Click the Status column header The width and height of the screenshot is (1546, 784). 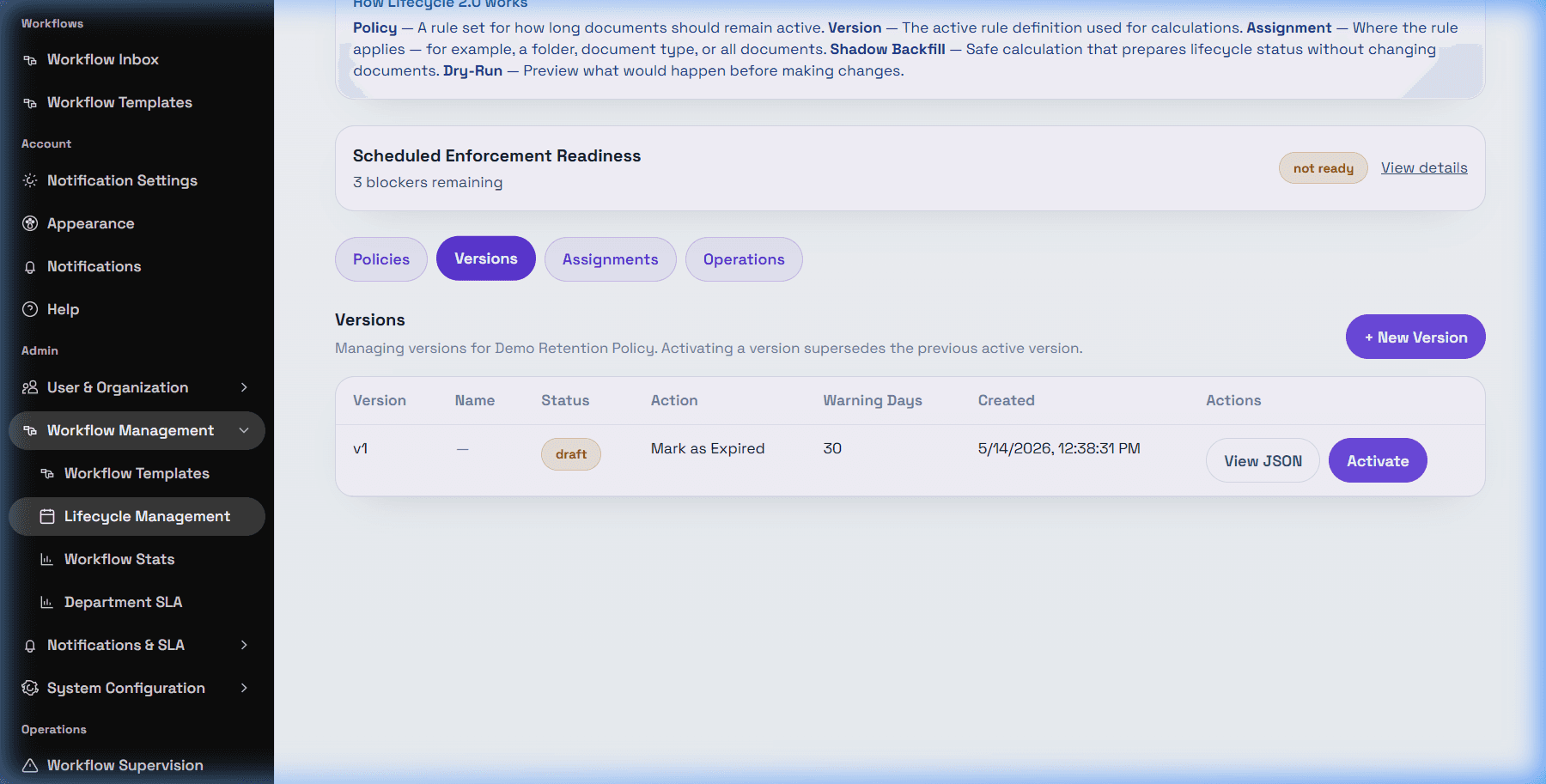click(x=565, y=400)
